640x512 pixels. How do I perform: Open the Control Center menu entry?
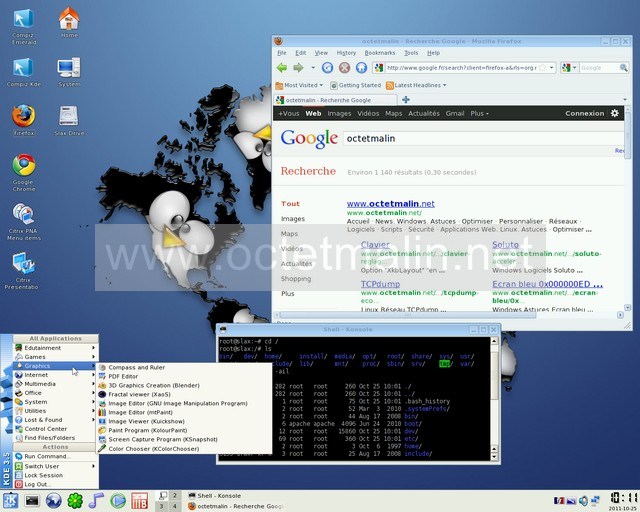click(x=56, y=429)
